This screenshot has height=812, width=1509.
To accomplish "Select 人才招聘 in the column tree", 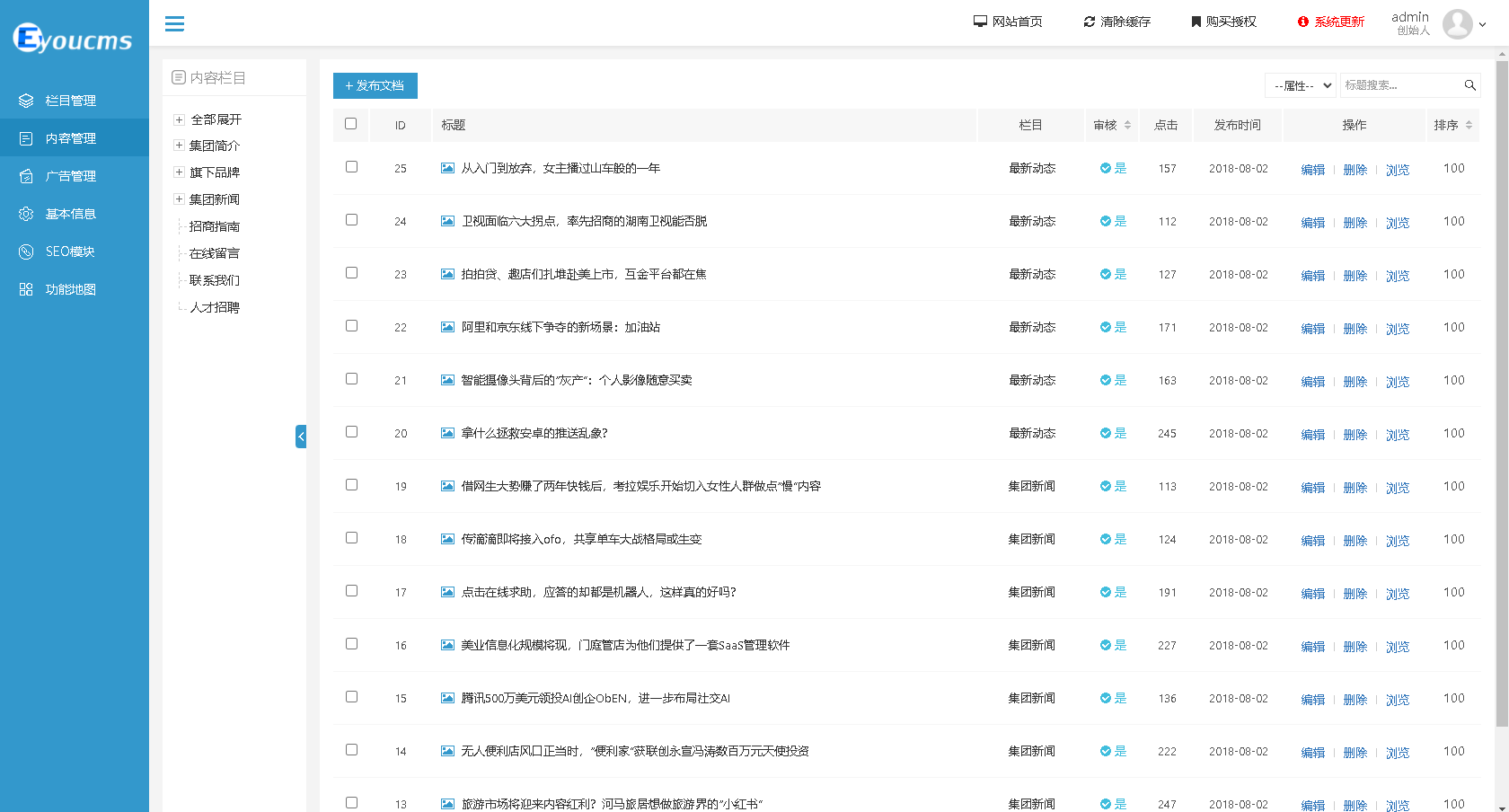I will (215, 307).
